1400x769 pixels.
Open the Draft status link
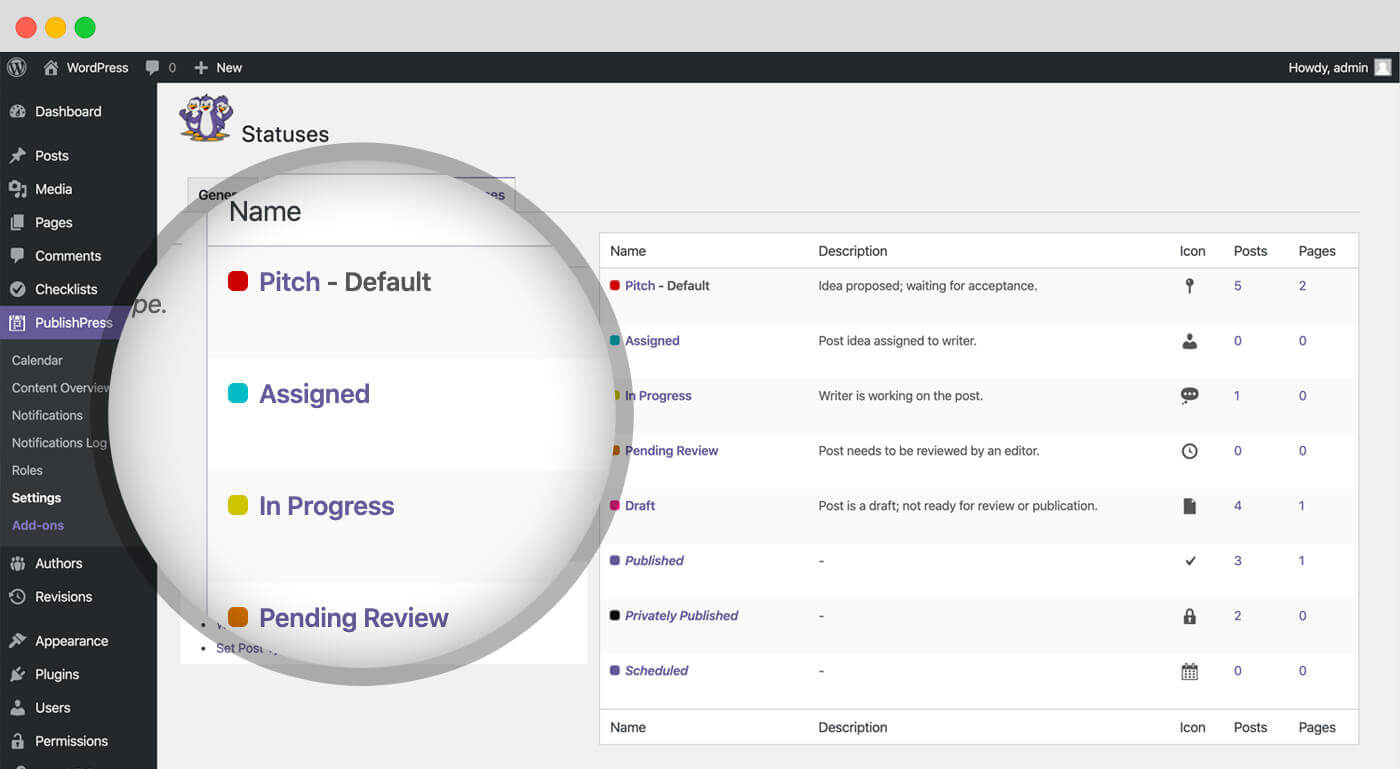coord(640,506)
